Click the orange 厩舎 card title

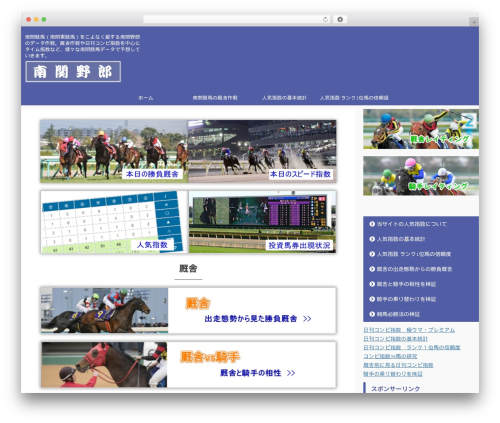pyautogui.click(x=198, y=303)
